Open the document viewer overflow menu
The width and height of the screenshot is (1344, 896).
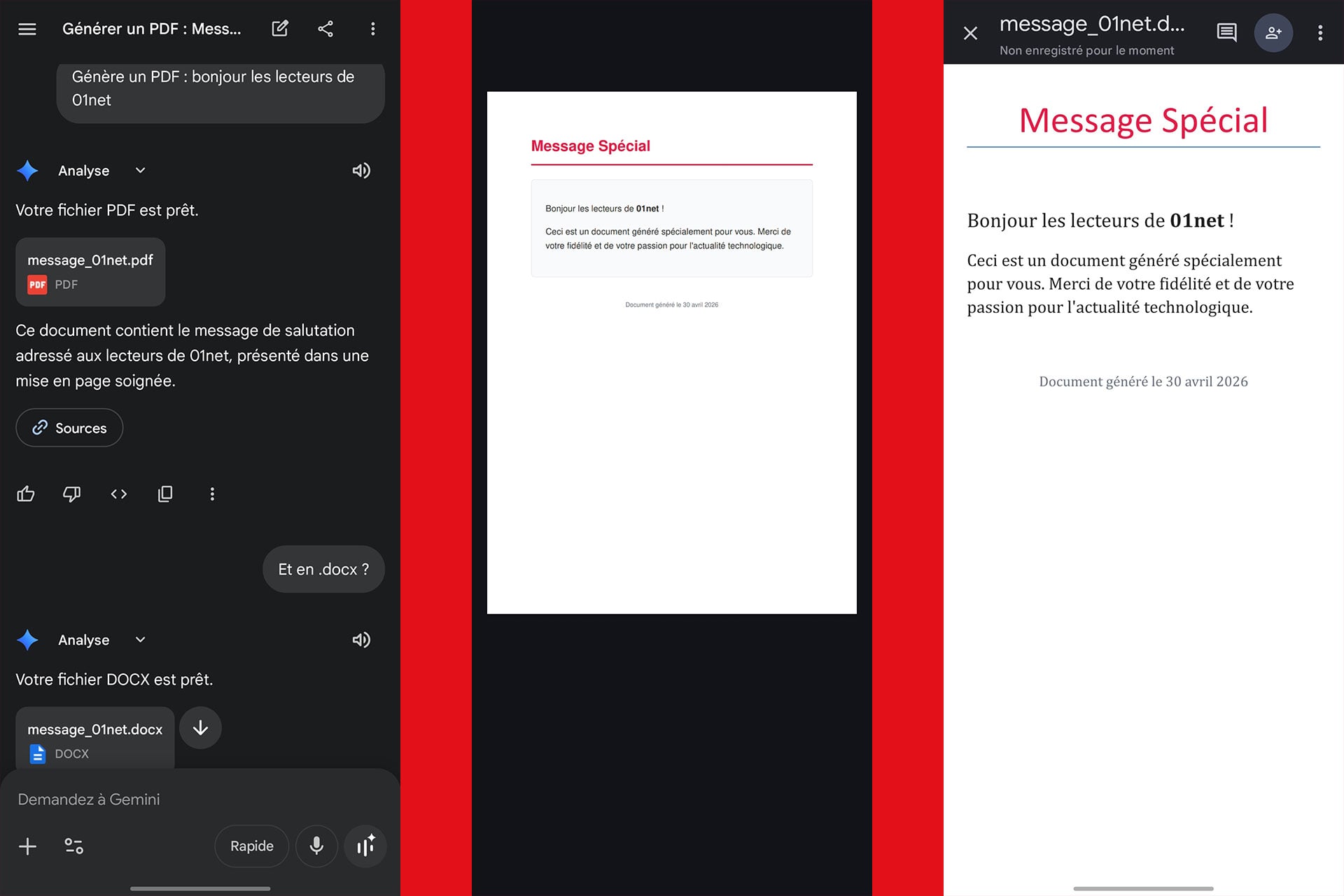1320,33
